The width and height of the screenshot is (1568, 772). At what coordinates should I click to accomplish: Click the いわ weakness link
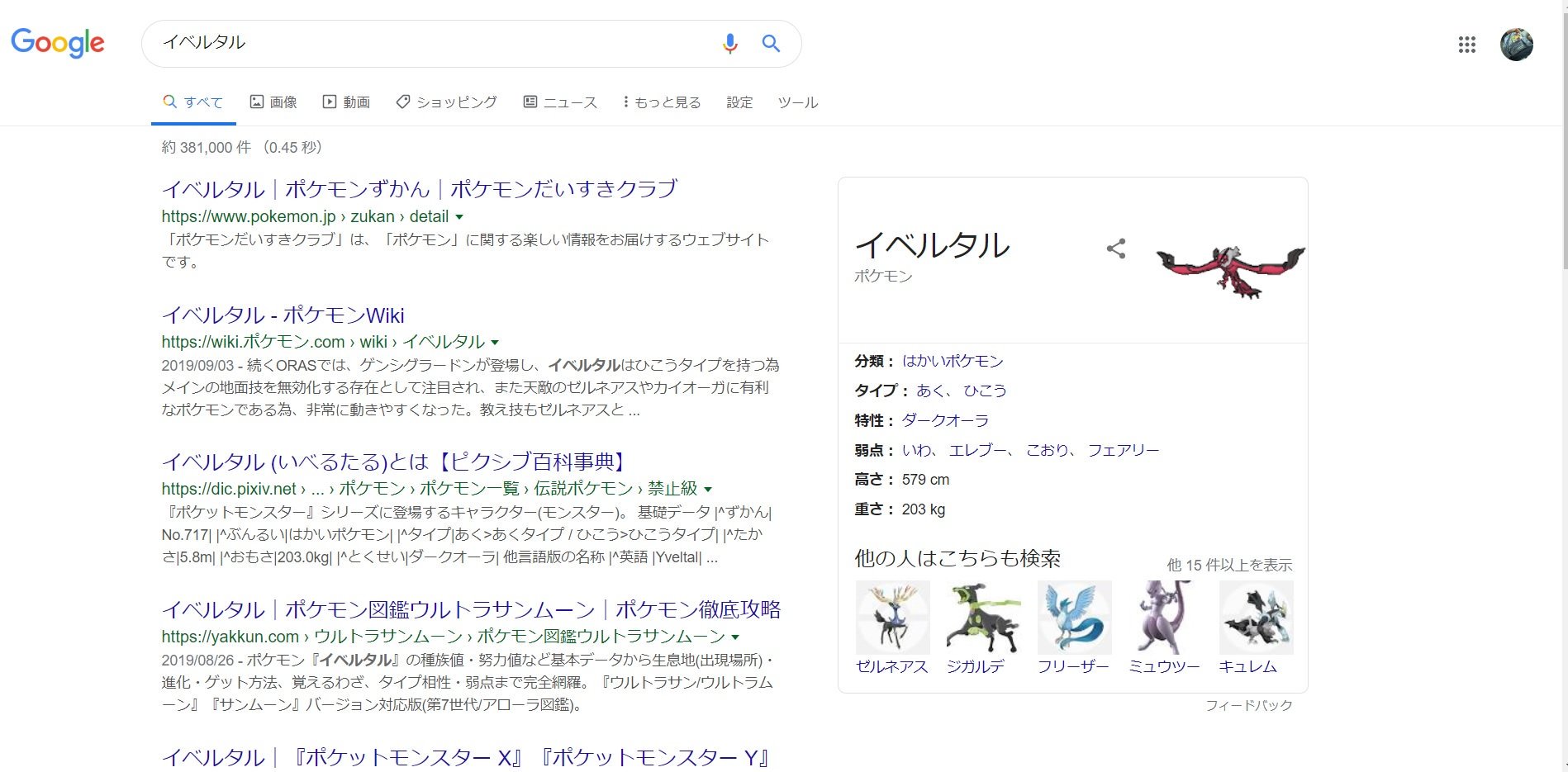click(917, 450)
